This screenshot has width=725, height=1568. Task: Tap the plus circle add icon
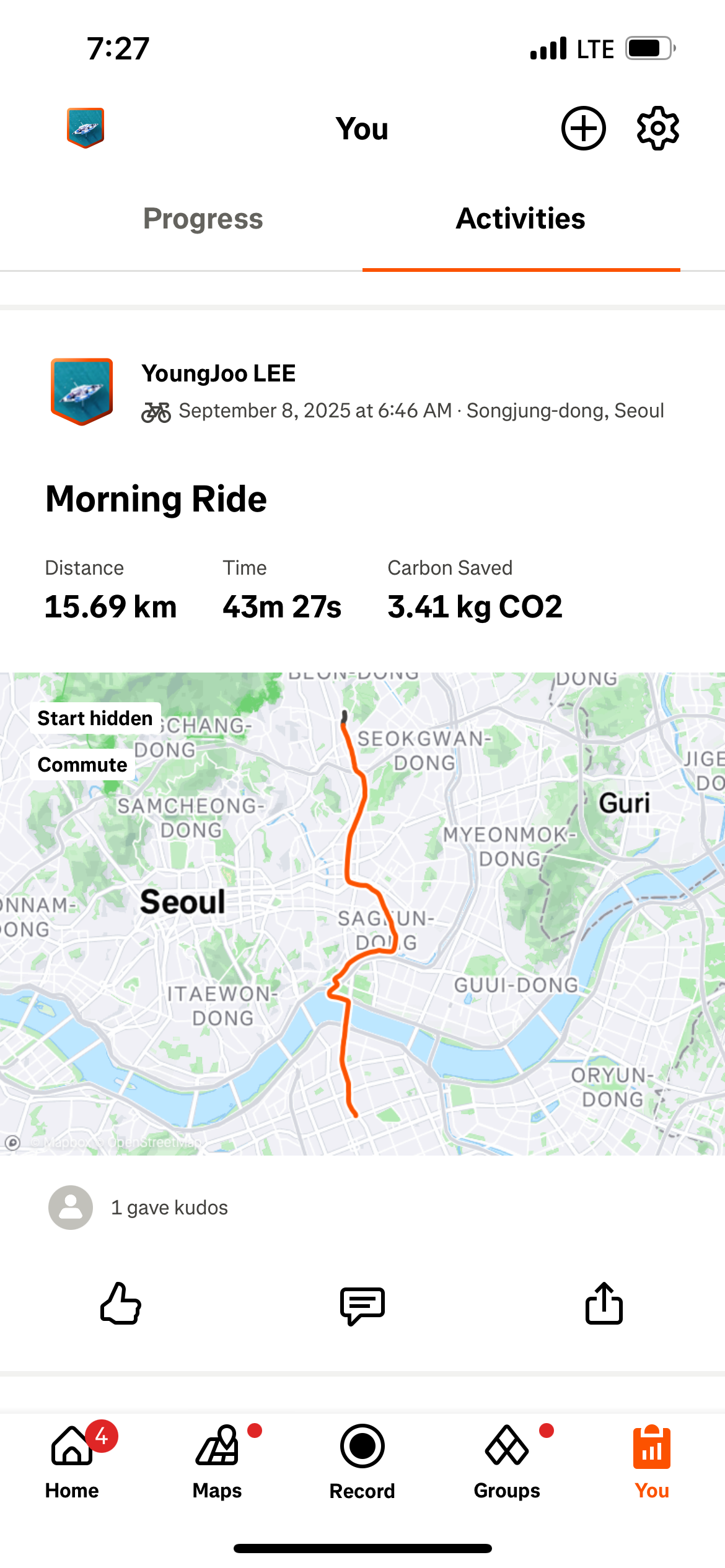tap(583, 129)
